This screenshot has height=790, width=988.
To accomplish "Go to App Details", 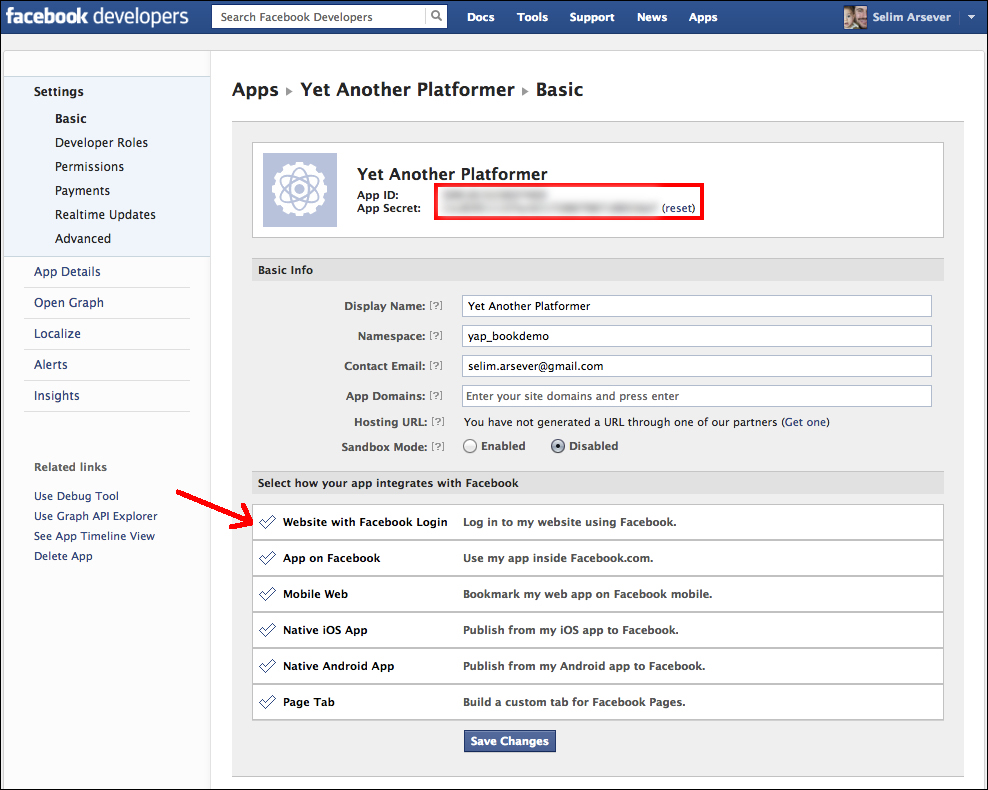I will click(x=67, y=272).
